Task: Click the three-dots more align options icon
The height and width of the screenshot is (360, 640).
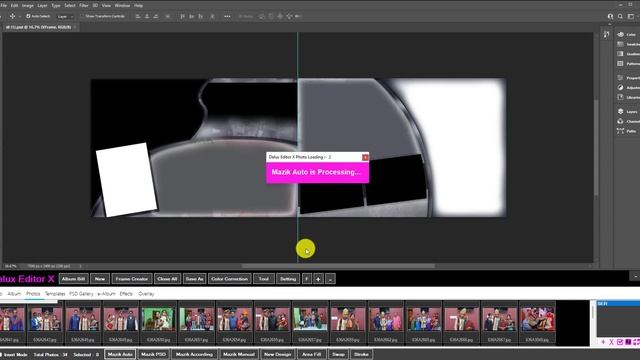Action: pos(227,16)
